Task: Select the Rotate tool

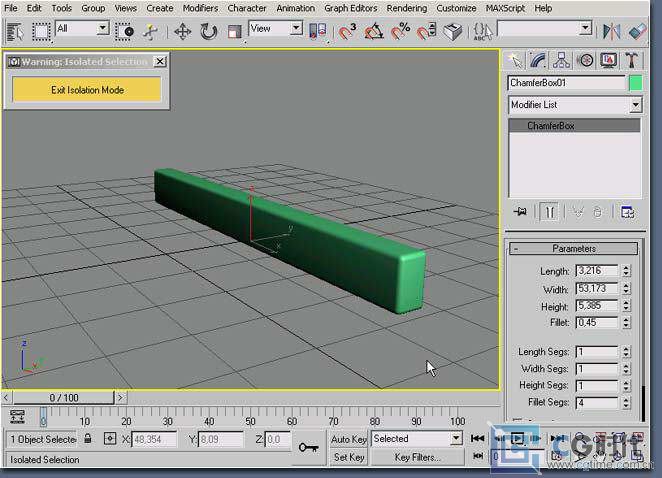Action: pyautogui.click(x=209, y=32)
